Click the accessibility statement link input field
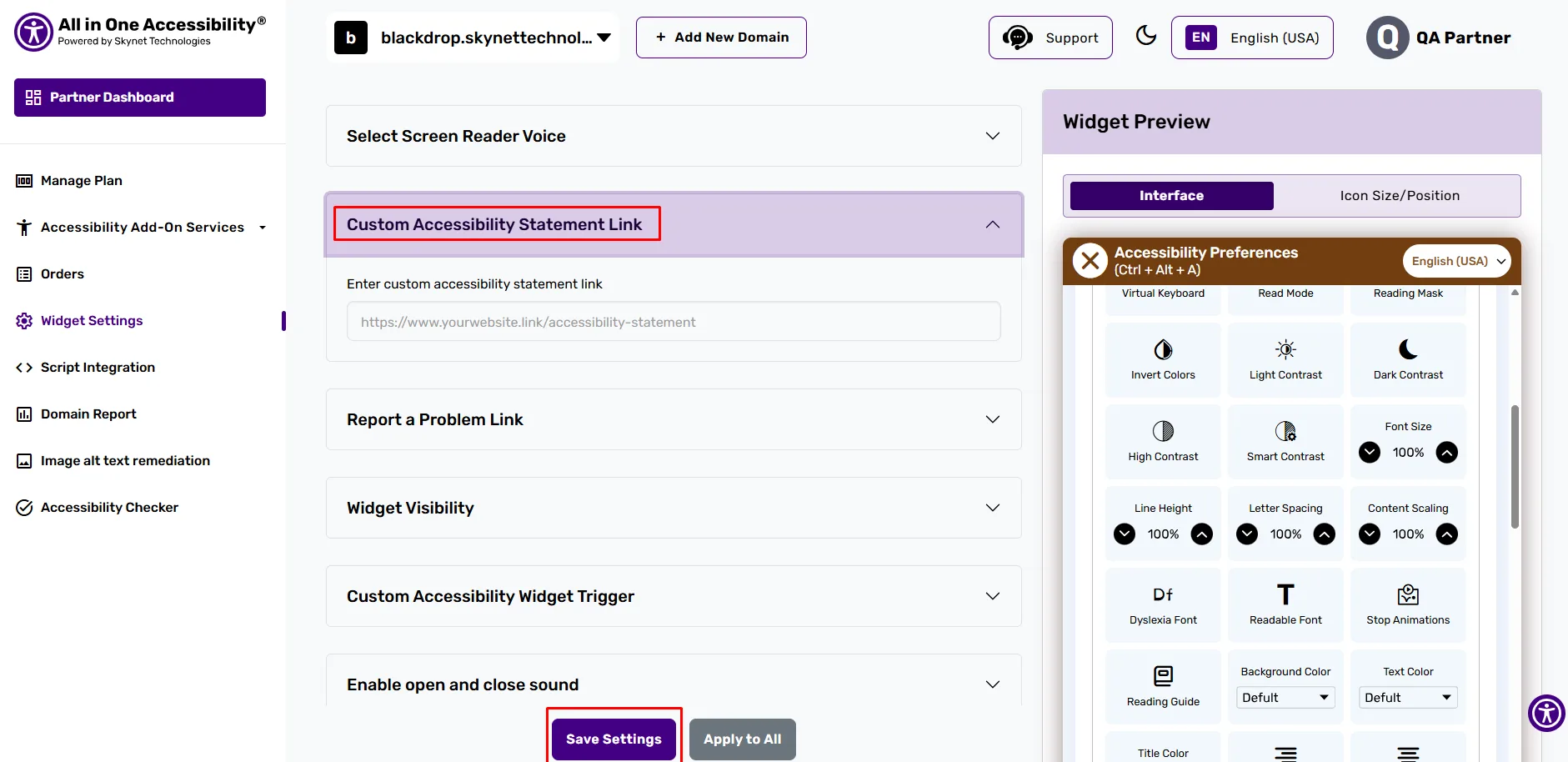Screen dimensions: 1568x762 674,322
